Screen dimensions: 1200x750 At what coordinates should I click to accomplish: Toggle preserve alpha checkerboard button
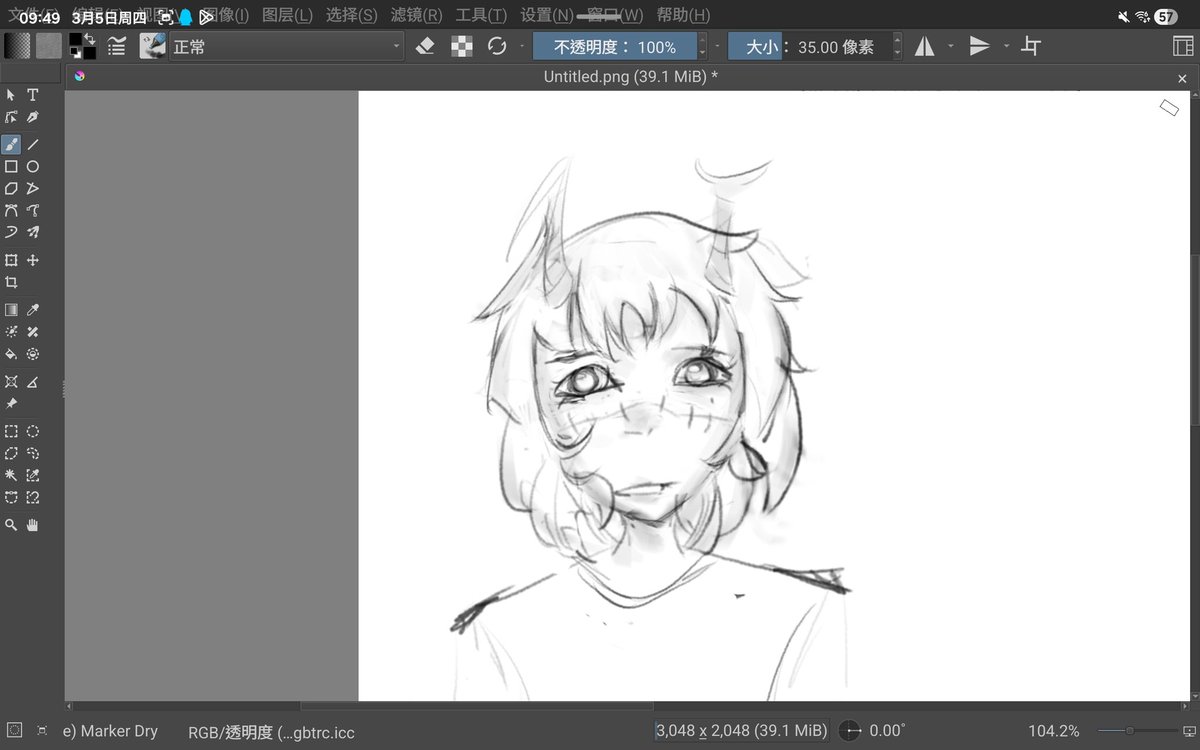pos(461,46)
